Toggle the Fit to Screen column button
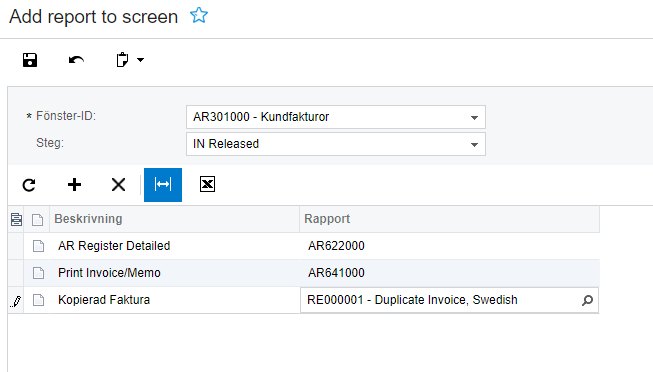This screenshot has width=653, height=372. coord(163,185)
